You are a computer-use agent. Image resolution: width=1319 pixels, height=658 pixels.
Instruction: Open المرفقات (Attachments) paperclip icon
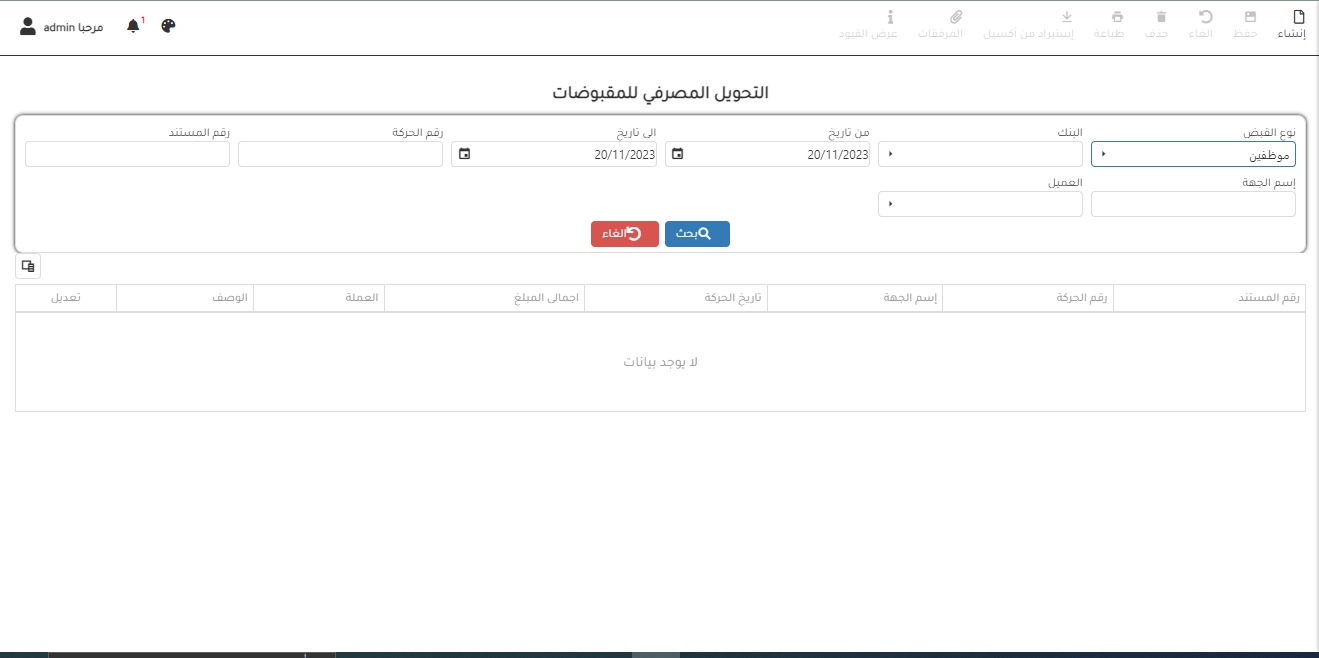tap(955, 17)
